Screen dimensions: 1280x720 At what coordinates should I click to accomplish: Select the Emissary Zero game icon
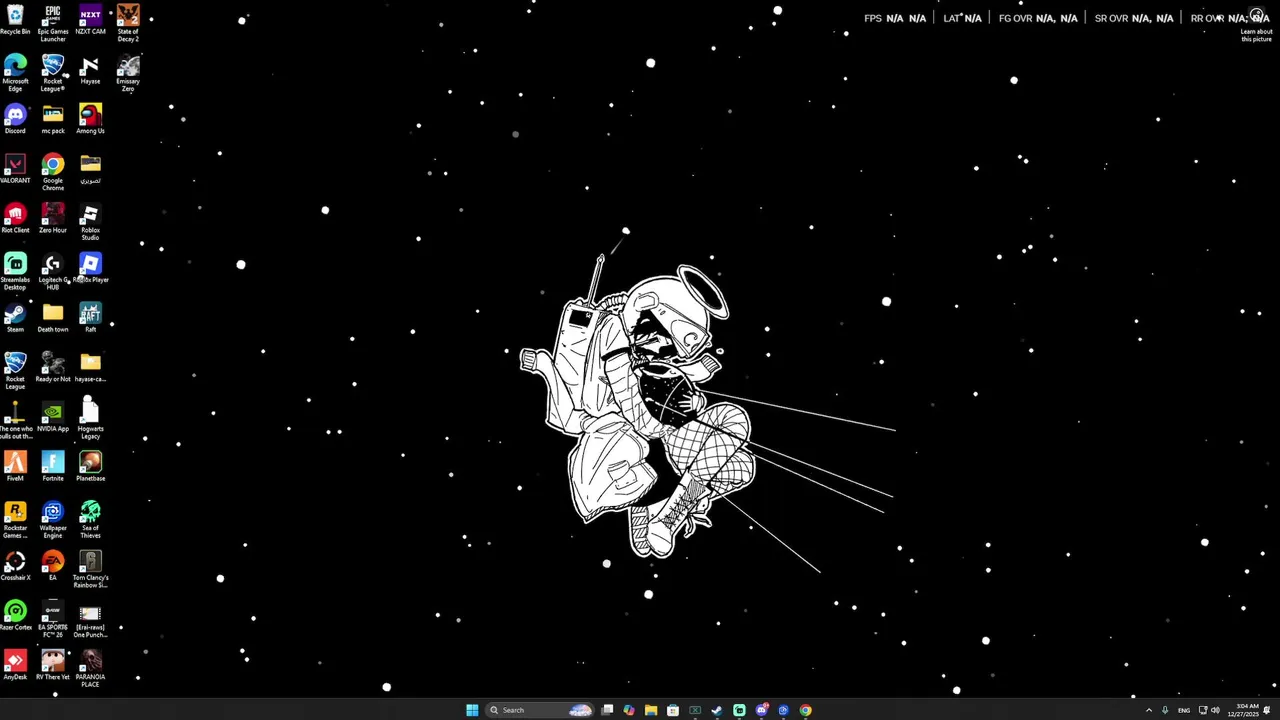pos(128,73)
